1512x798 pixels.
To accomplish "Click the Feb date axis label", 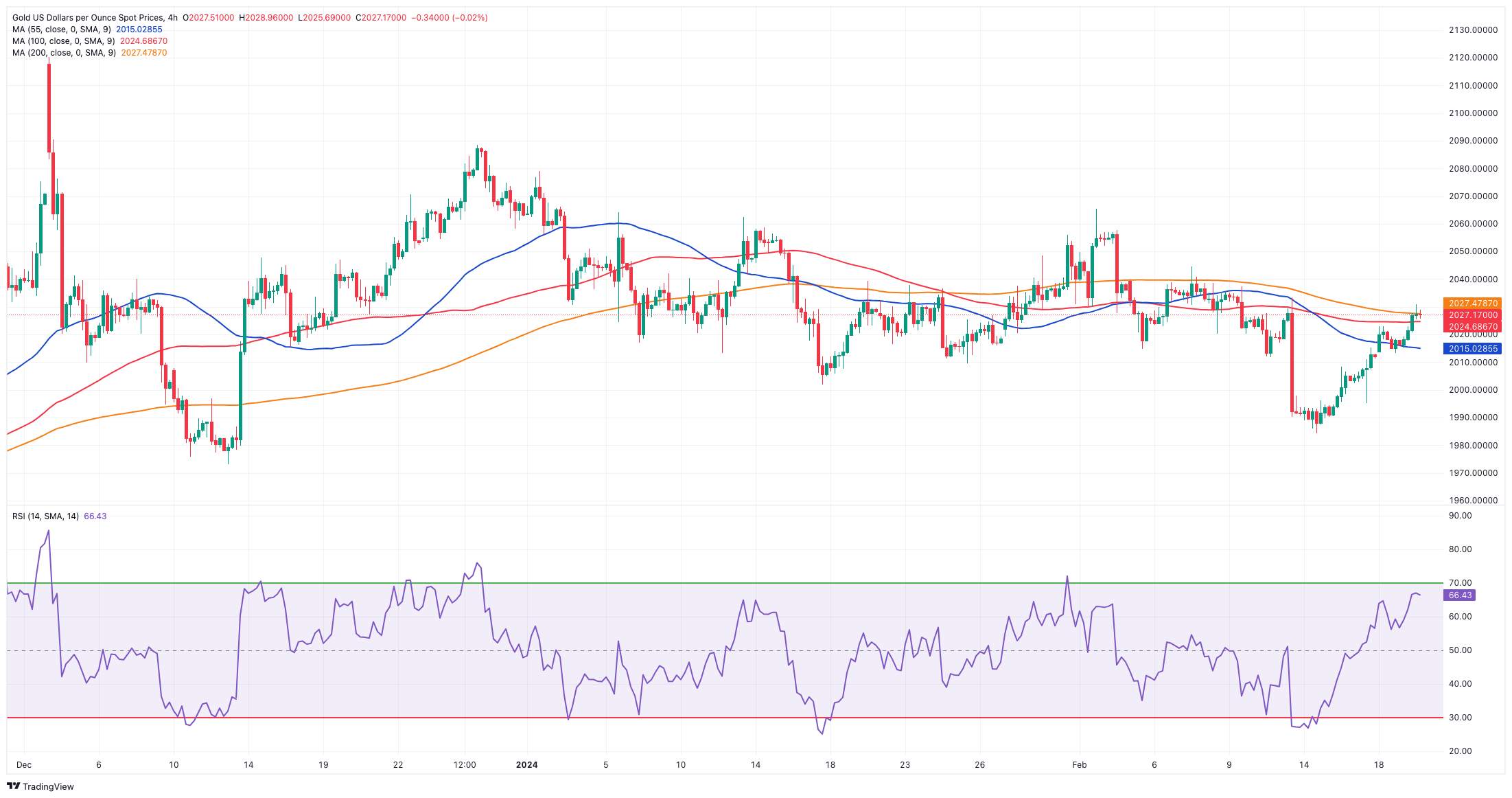I will coord(1080,765).
